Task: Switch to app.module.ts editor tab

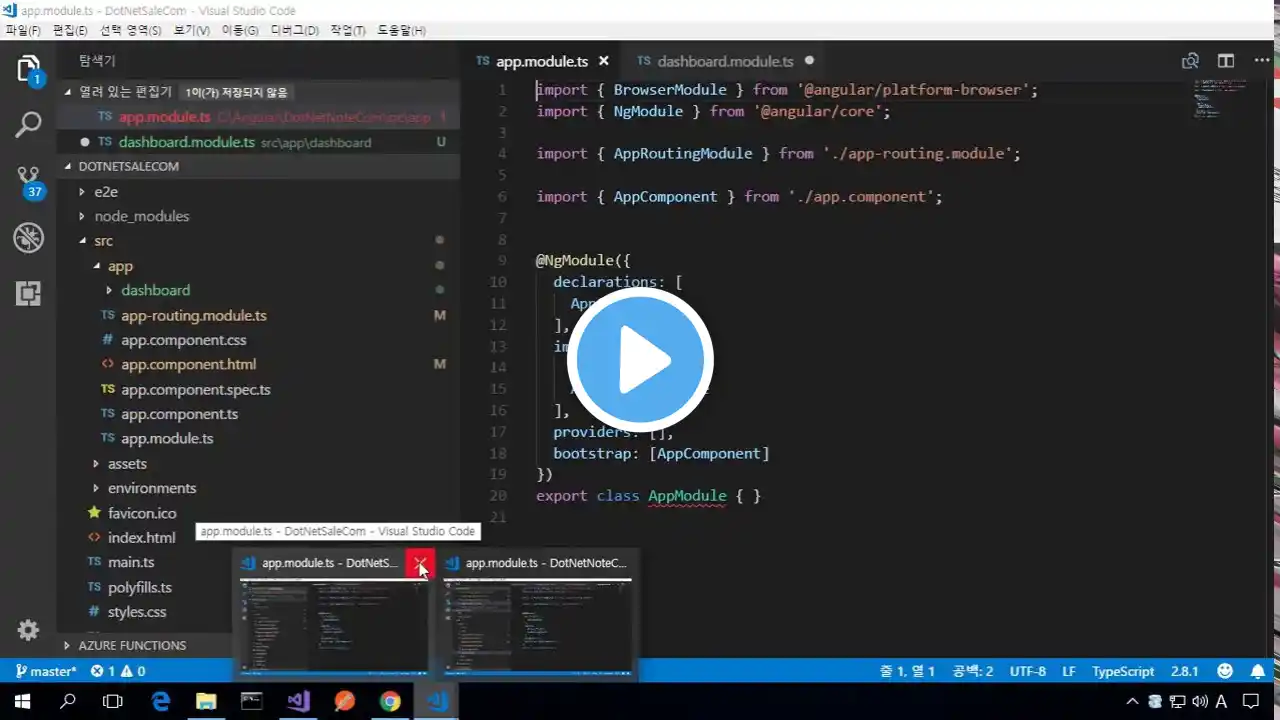Action: click(x=541, y=61)
